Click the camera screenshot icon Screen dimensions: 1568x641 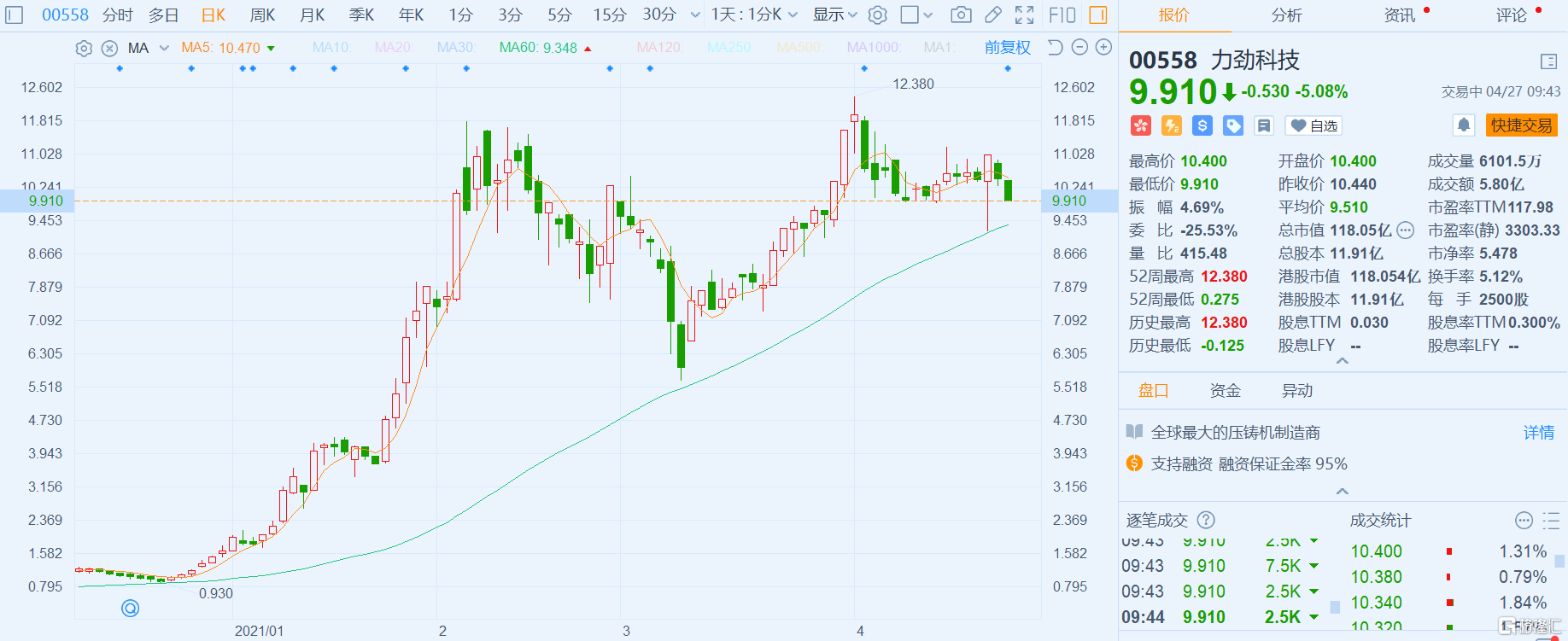point(961,15)
